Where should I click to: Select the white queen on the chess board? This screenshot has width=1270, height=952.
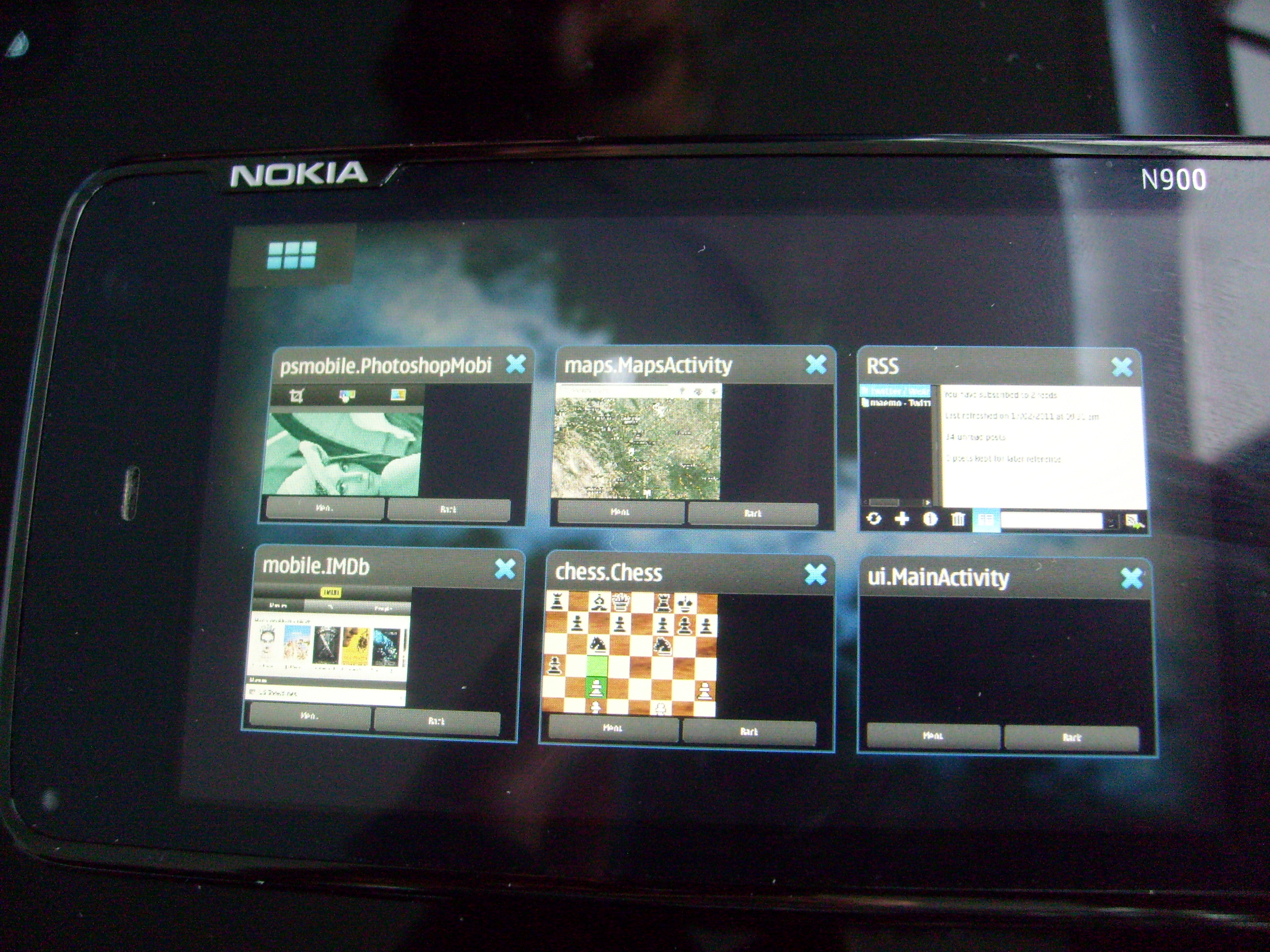(x=621, y=602)
